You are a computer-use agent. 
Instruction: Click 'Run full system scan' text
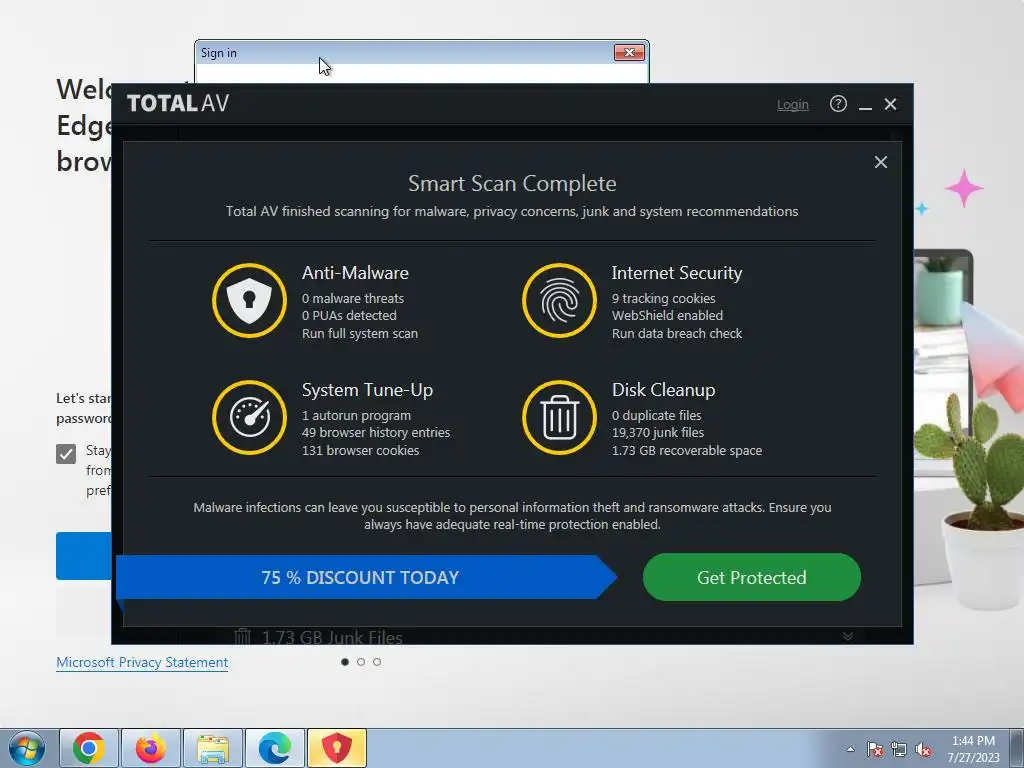coord(360,334)
